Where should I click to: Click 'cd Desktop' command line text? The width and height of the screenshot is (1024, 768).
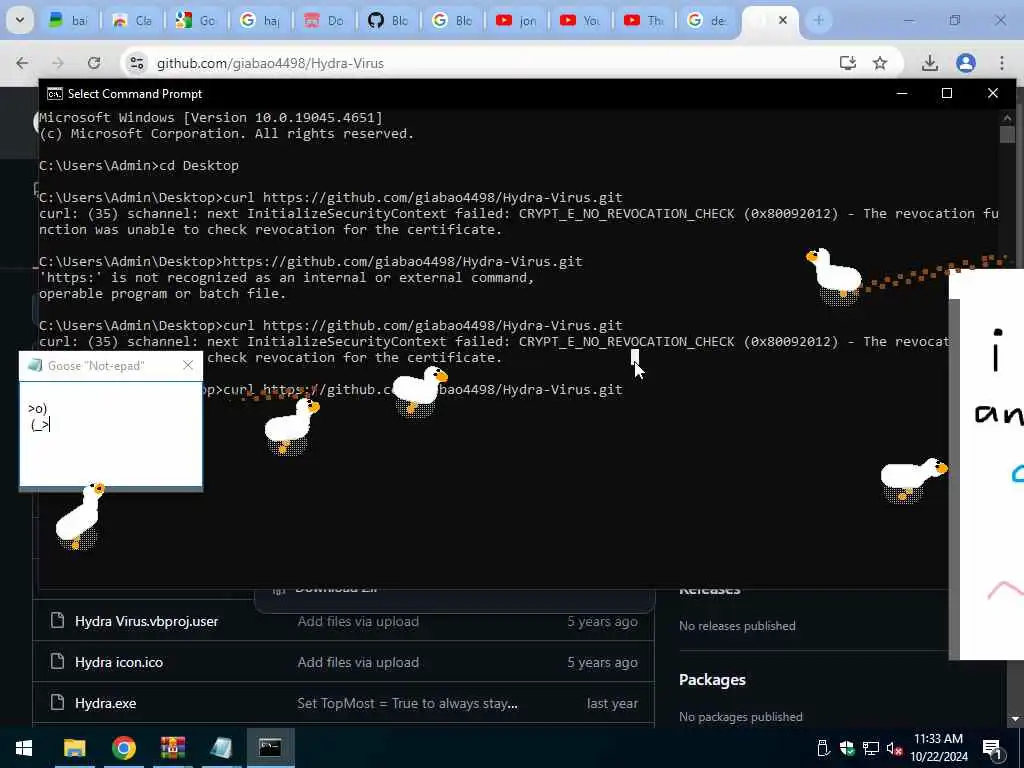[199, 165]
